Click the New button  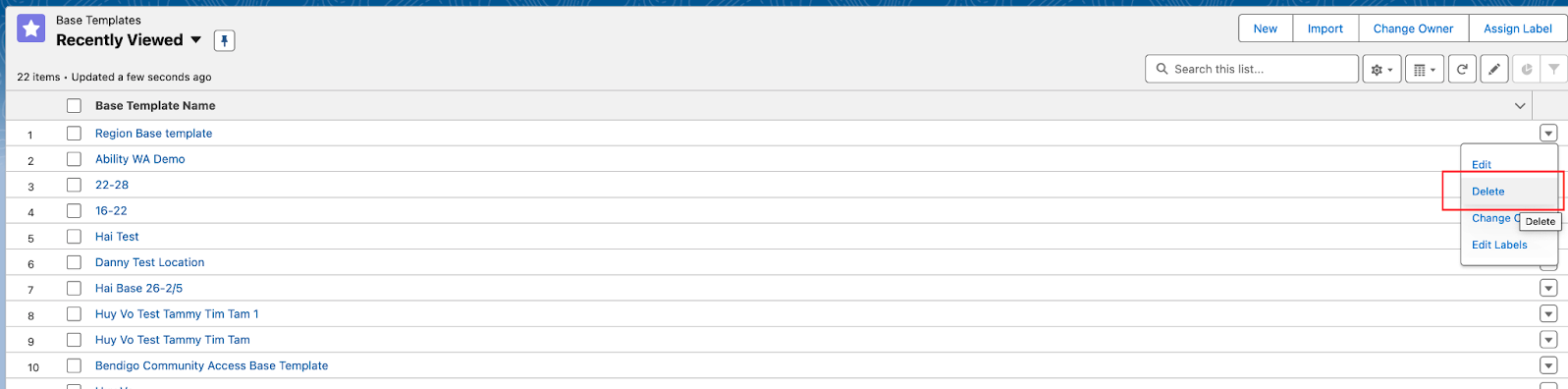coord(1266,28)
